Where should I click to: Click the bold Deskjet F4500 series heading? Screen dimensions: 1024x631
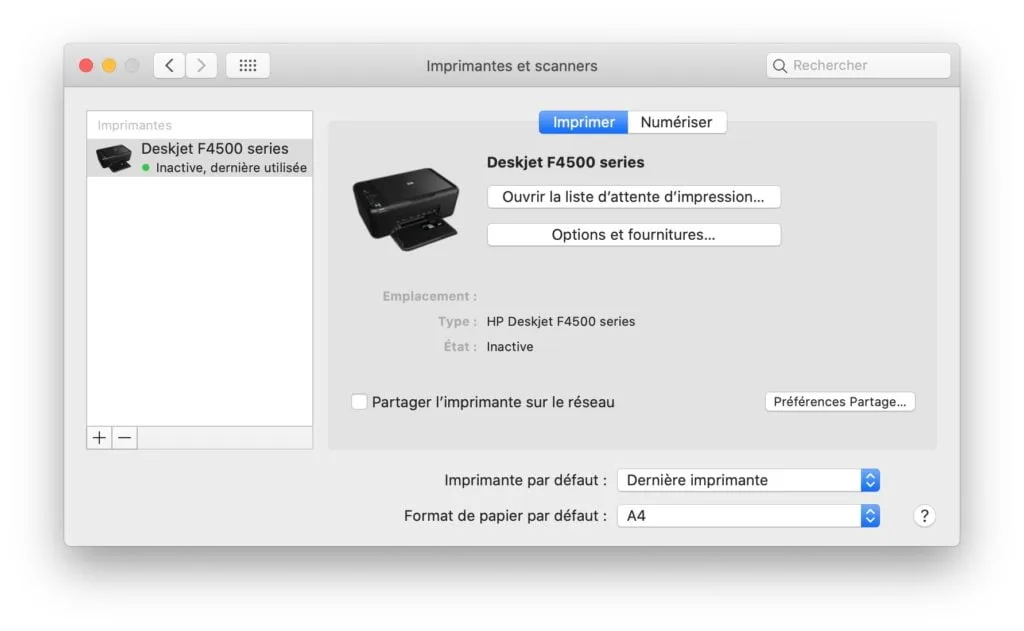point(566,163)
